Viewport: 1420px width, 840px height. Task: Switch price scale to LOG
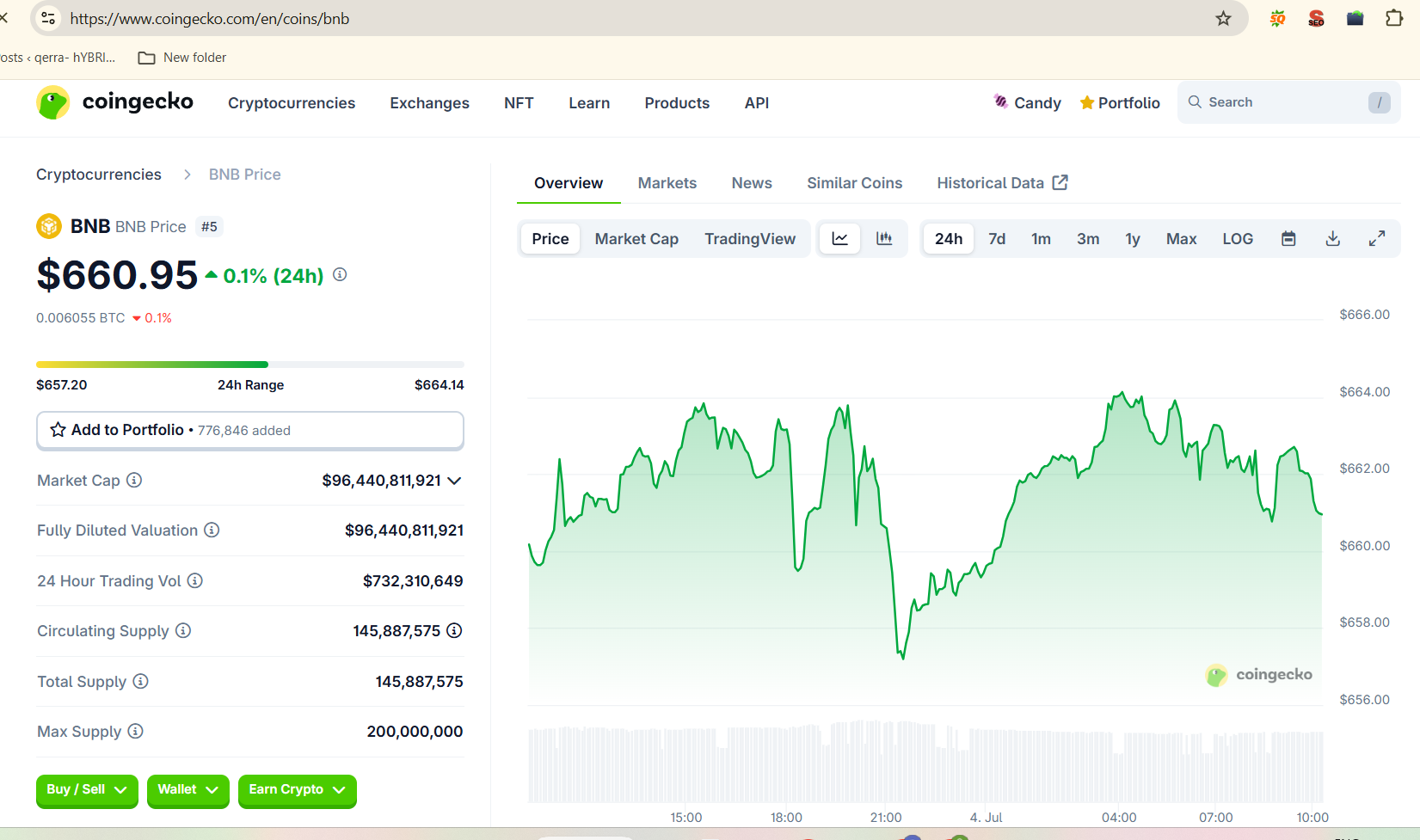[1237, 238]
